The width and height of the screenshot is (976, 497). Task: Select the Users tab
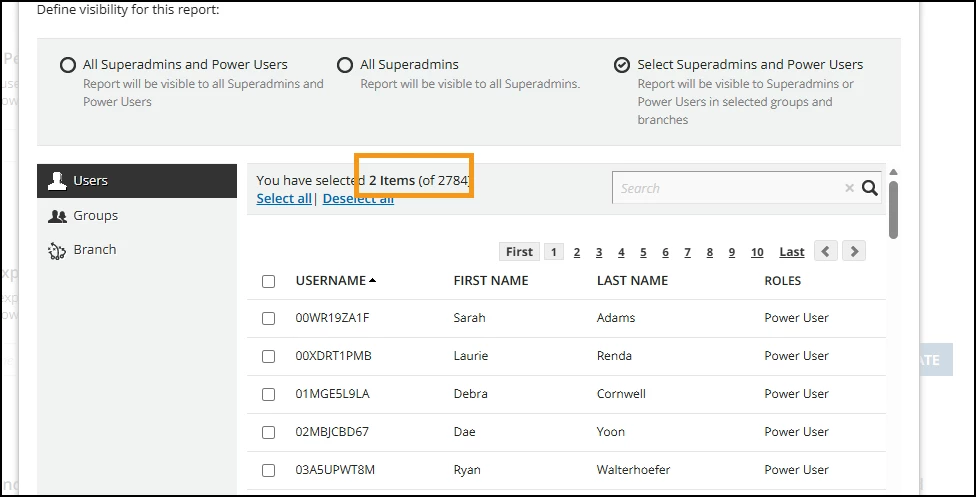pos(90,181)
